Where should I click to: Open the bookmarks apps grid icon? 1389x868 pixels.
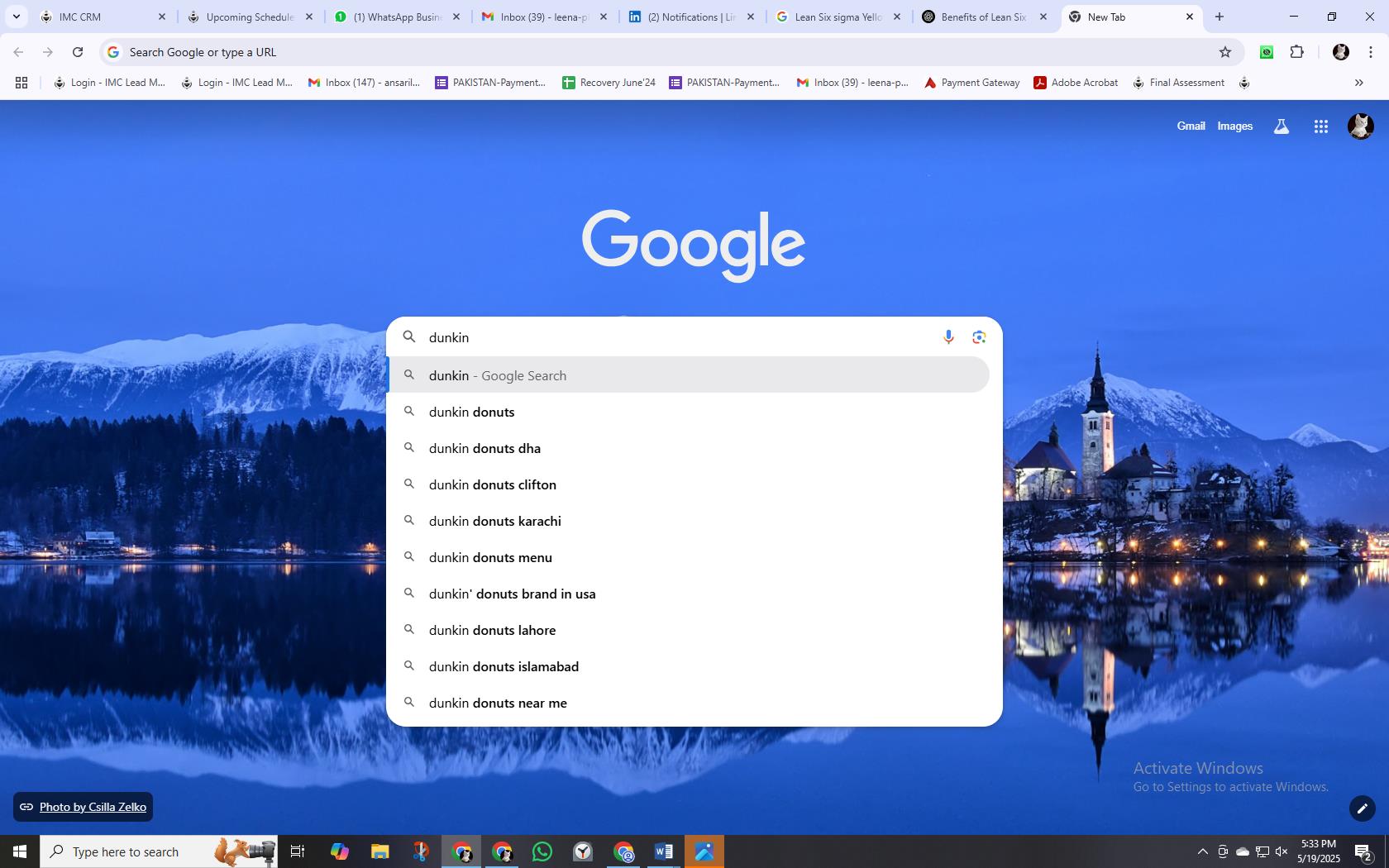point(21,83)
